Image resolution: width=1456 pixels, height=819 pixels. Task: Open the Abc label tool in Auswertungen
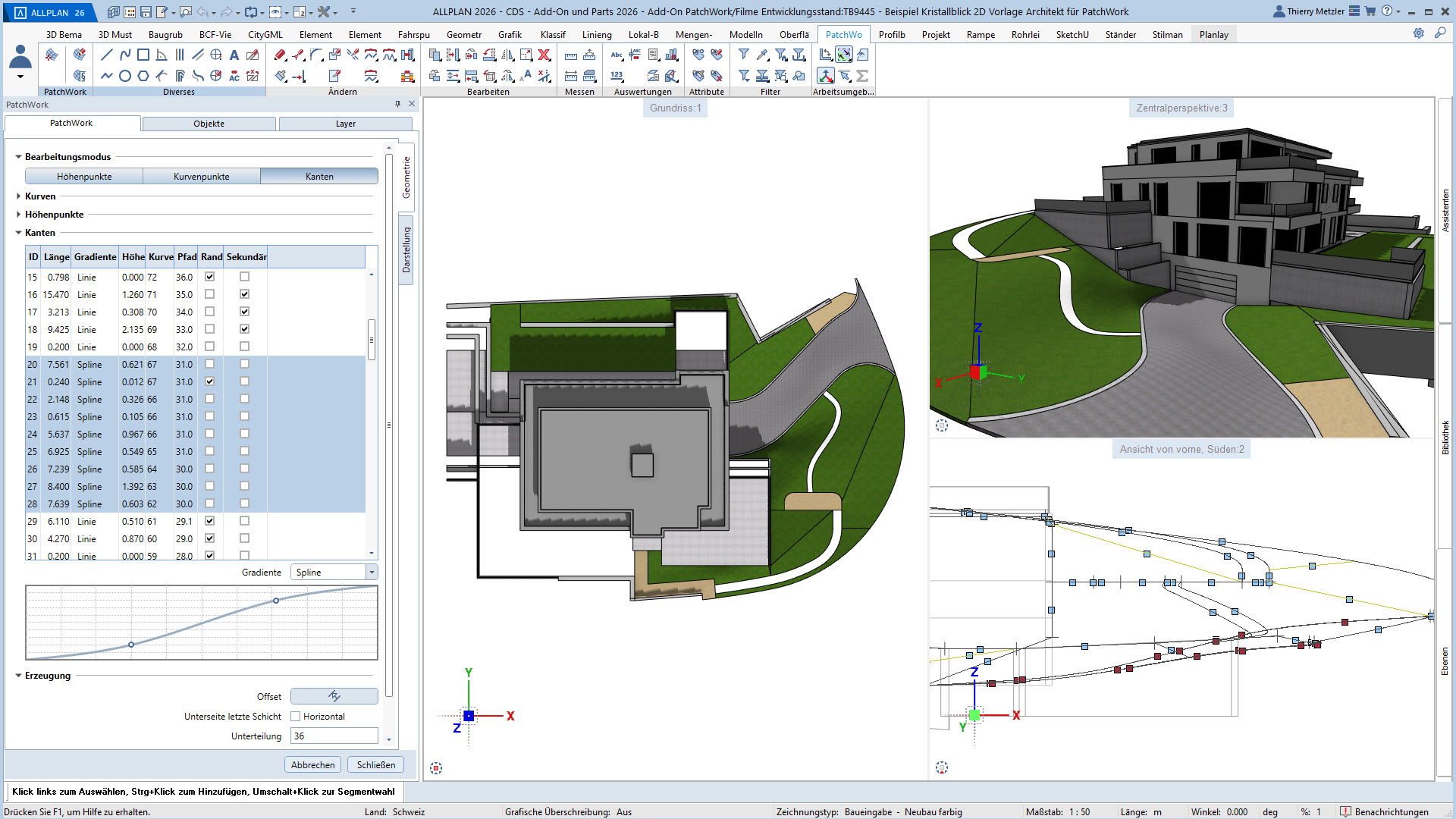pos(617,55)
